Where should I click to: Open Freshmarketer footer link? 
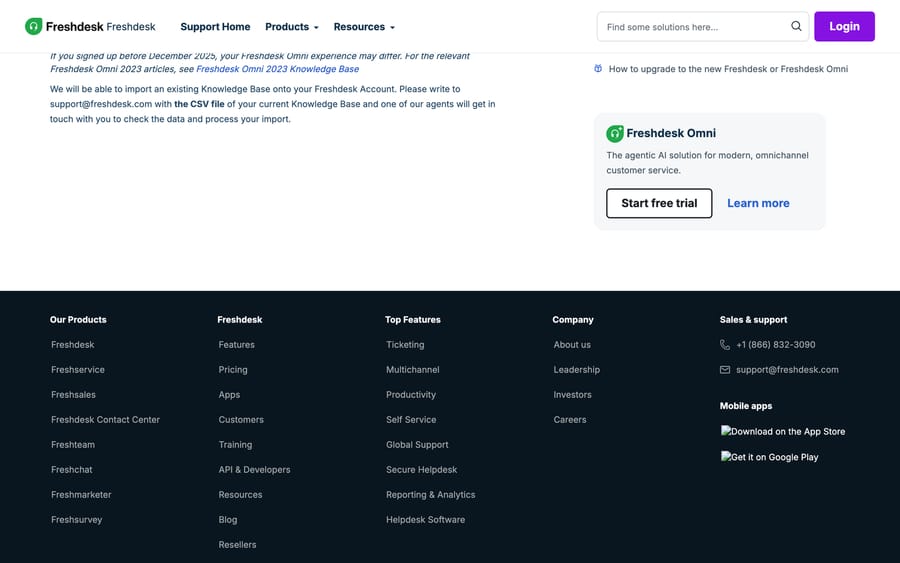(81, 495)
